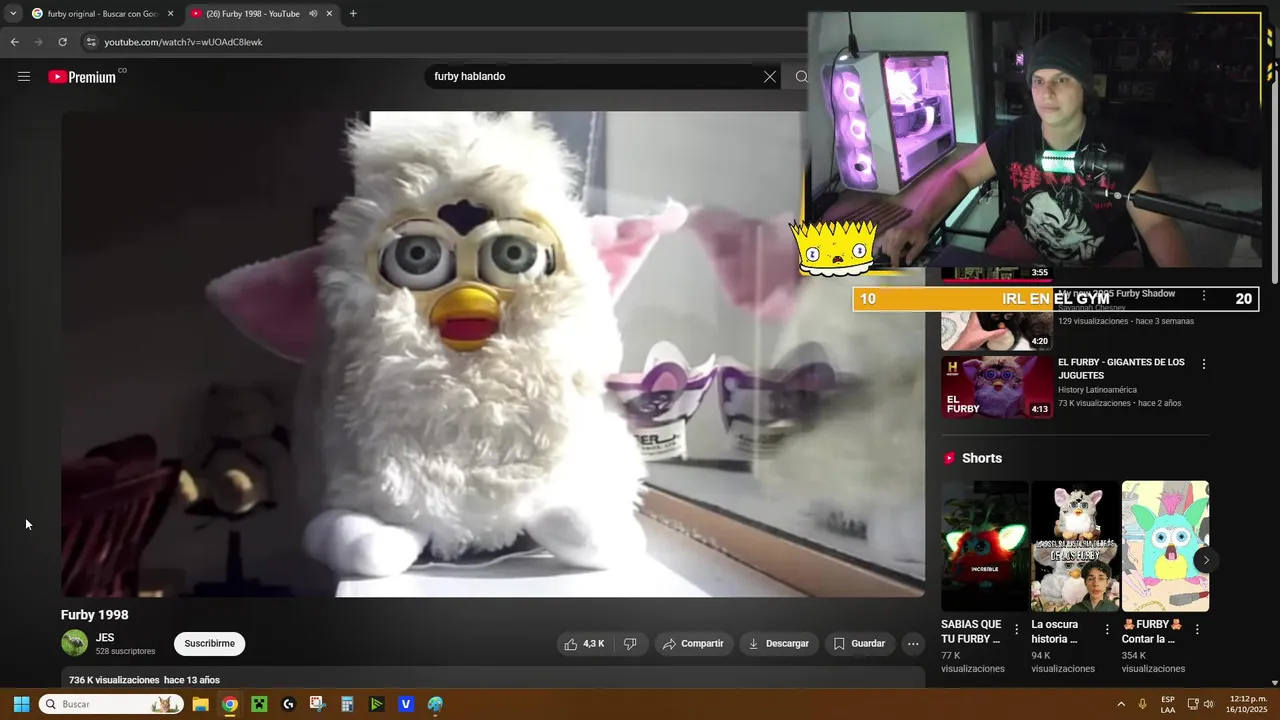
Task: Open File Explorer from taskbar
Action: [x=200, y=704]
